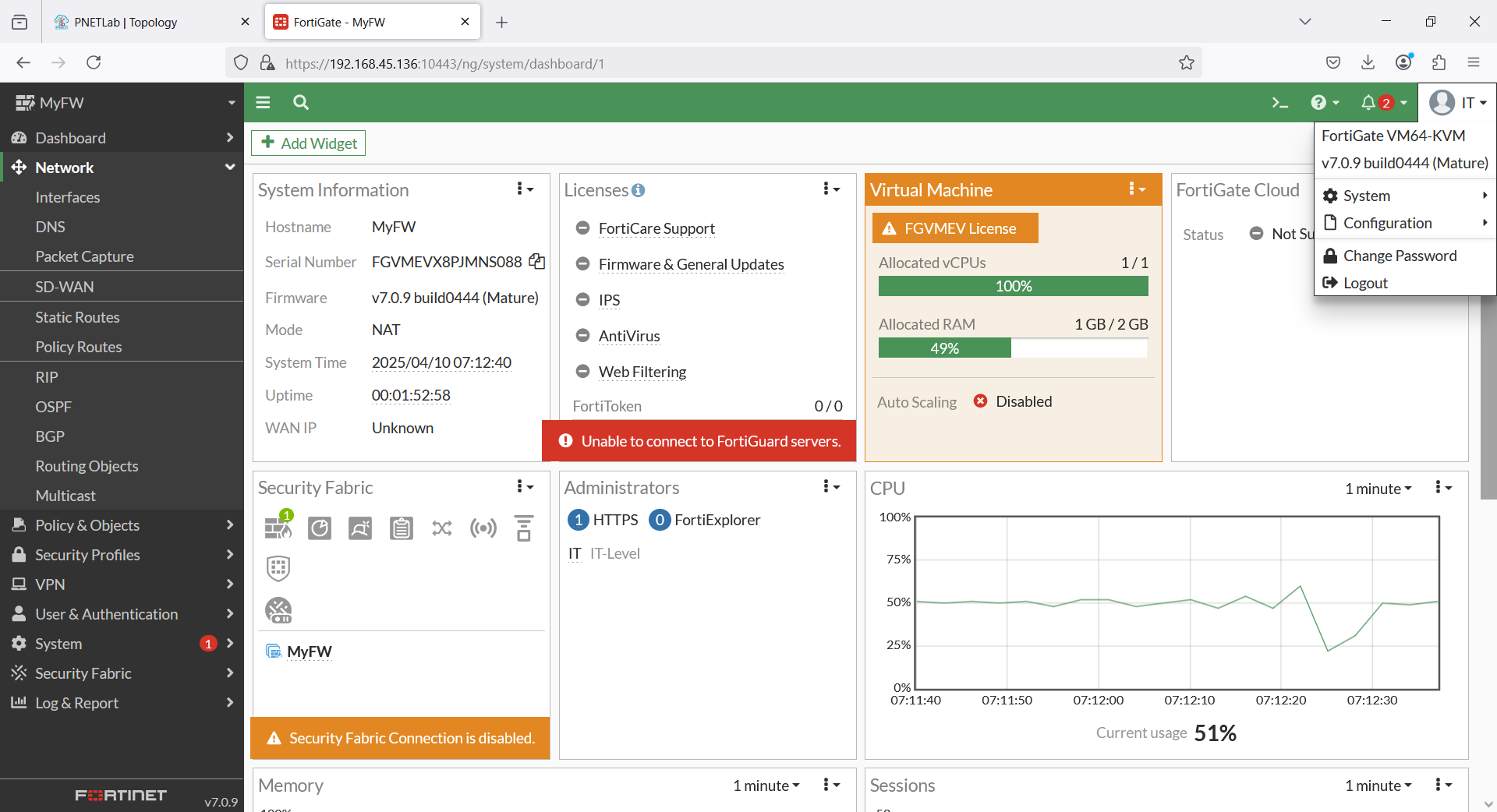Bookmark this page with the star icon
This screenshot has height=812, width=1497.
point(1186,63)
